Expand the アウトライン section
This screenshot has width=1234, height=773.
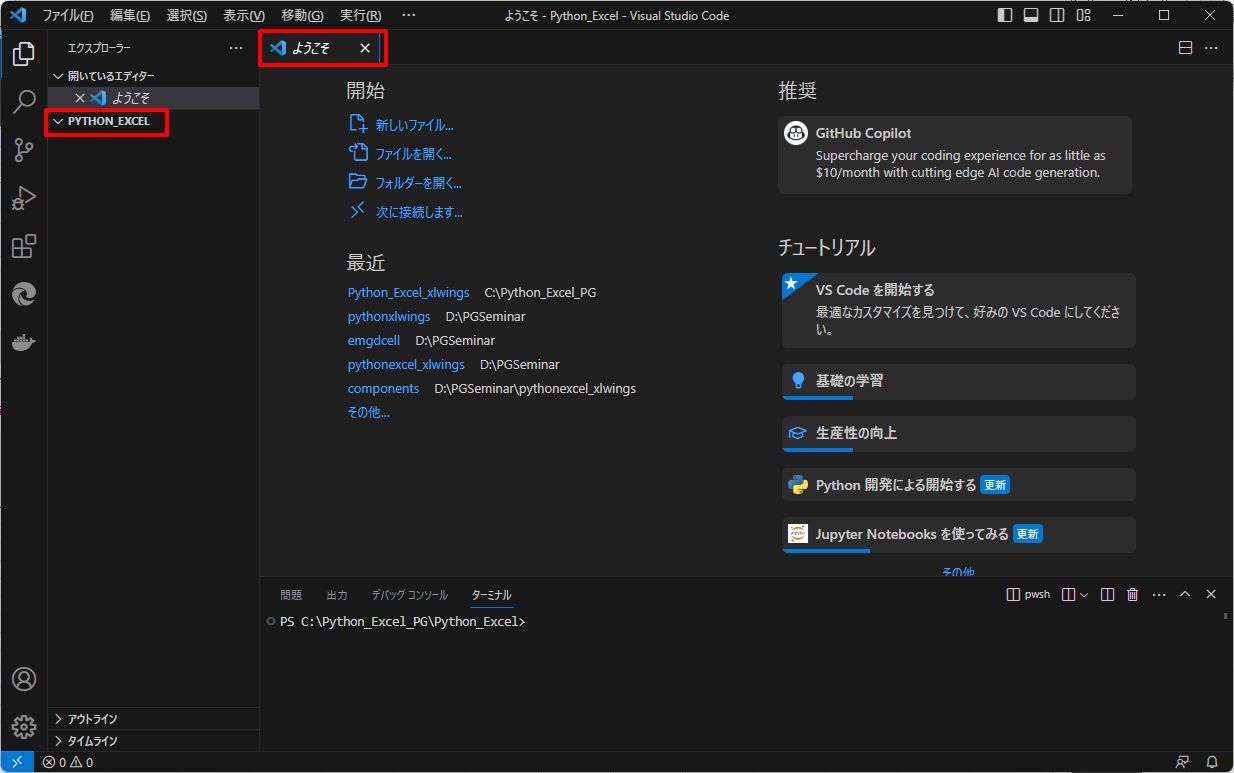(x=153, y=719)
